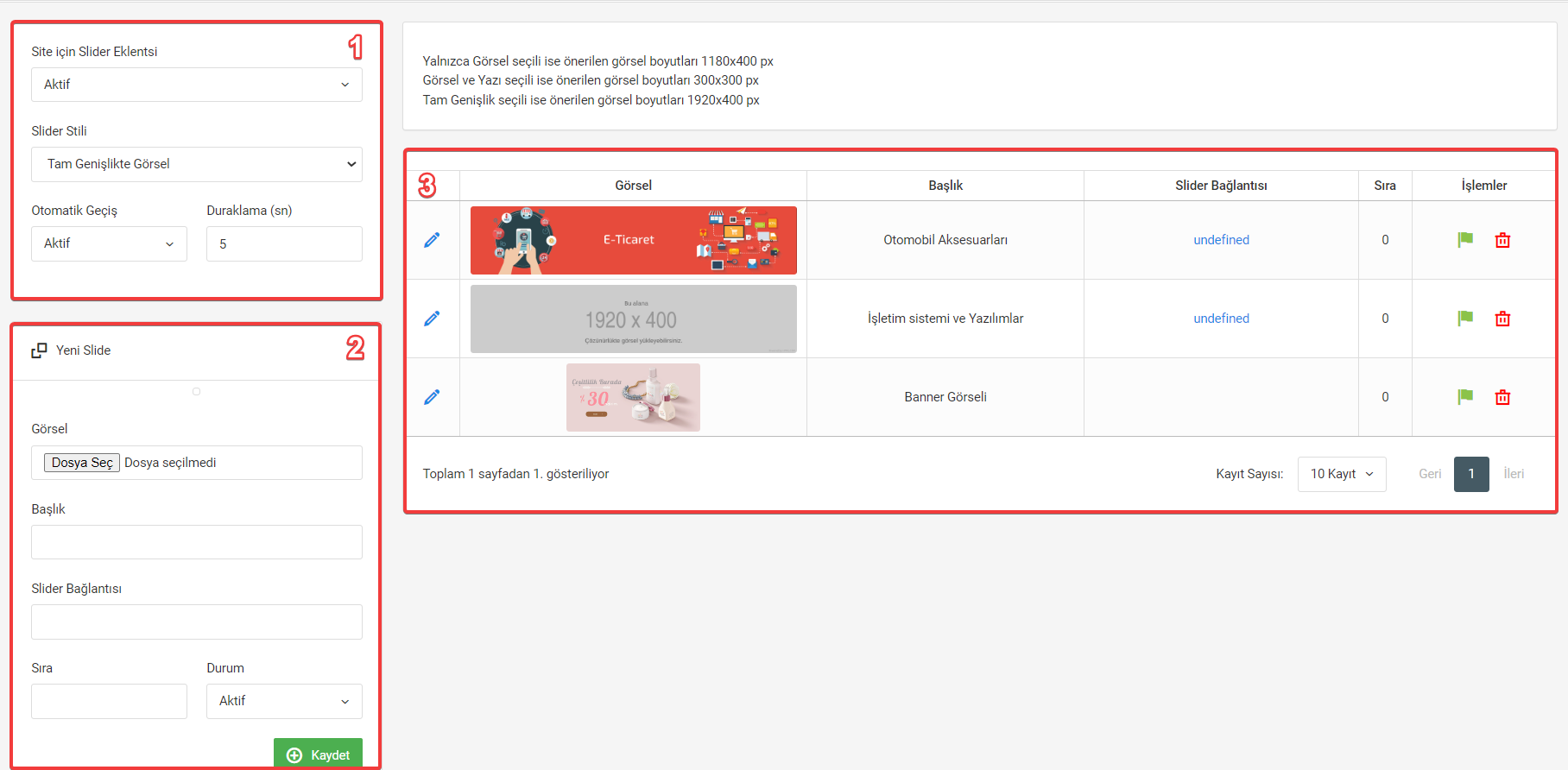The width and height of the screenshot is (1568, 770).
Task: Open undefined link for Otomobil Aksesuarları
Action: (x=1221, y=240)
